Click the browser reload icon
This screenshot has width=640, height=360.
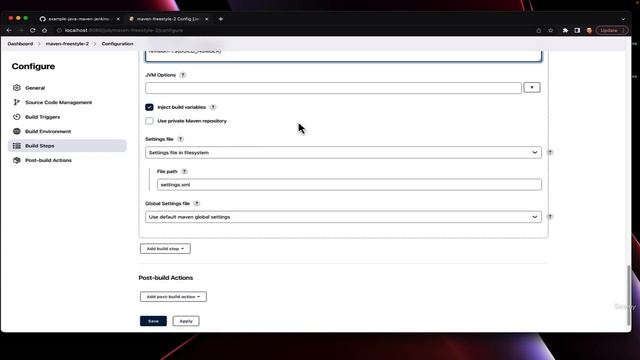[x=33, y=30]
